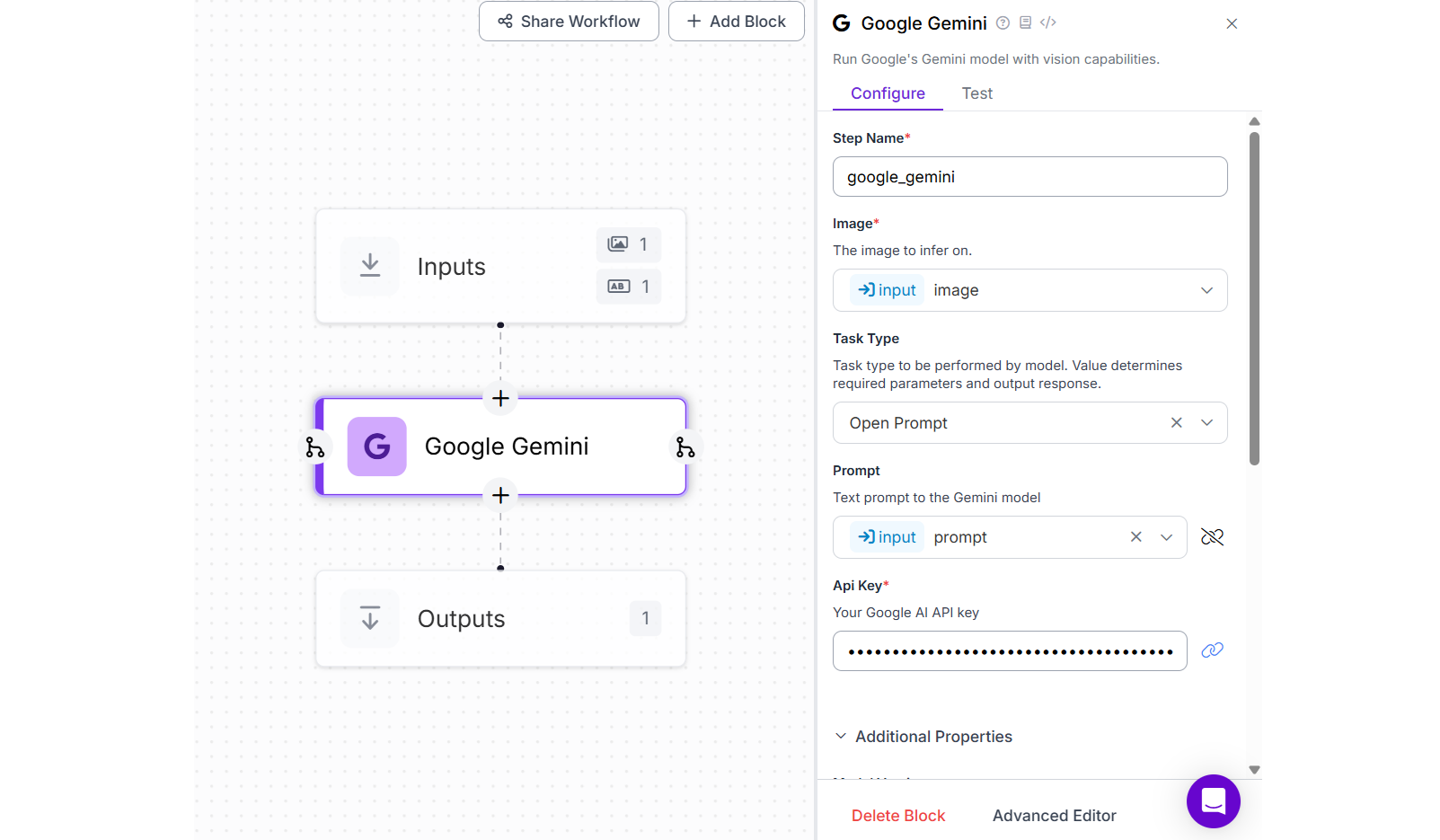Expand the Task Type dropdown arrow
The height and width of the screenshot is (840, 1440).
click(1207, 422)
